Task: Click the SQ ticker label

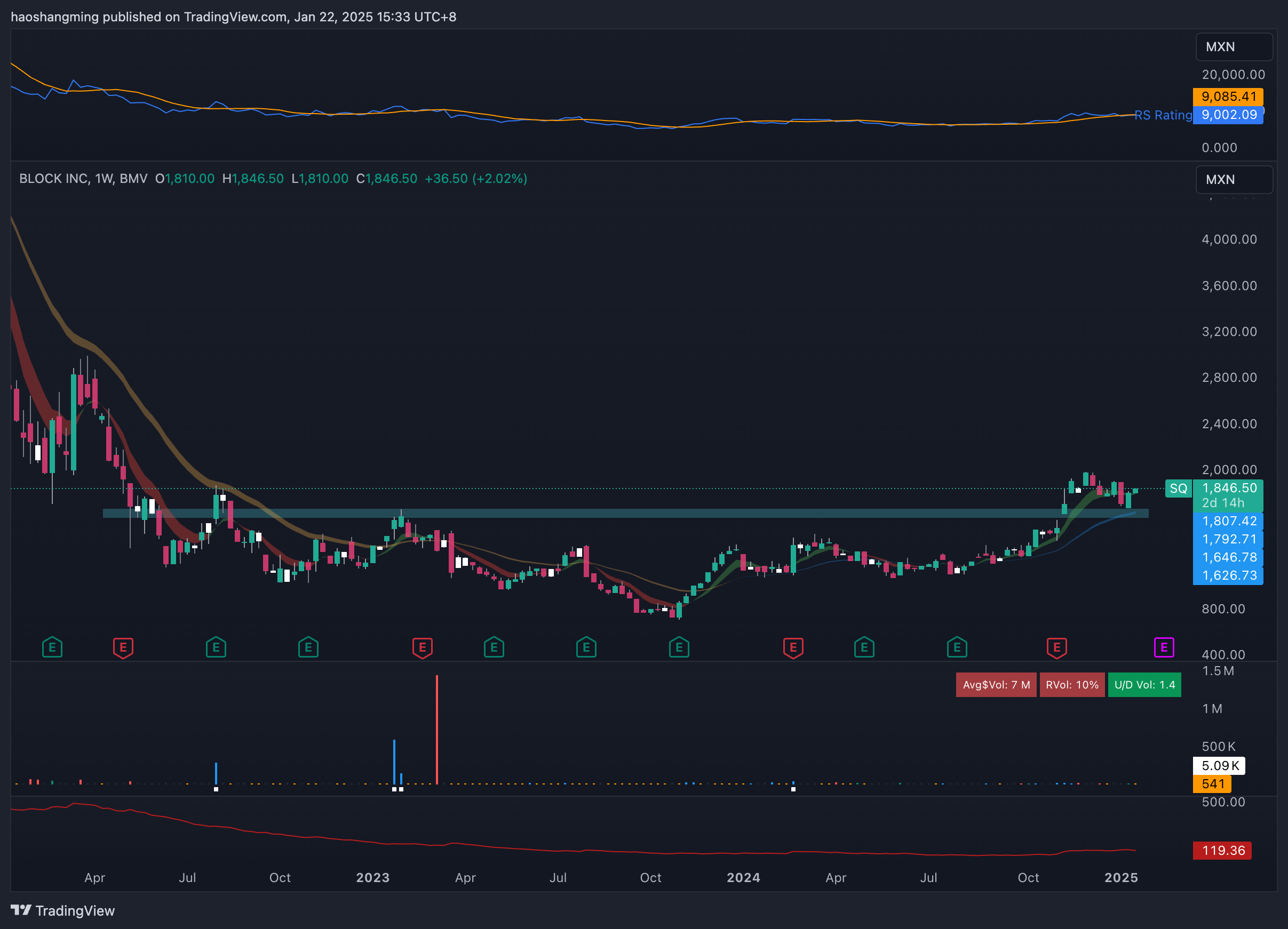Action: [x=1178, y=488]
